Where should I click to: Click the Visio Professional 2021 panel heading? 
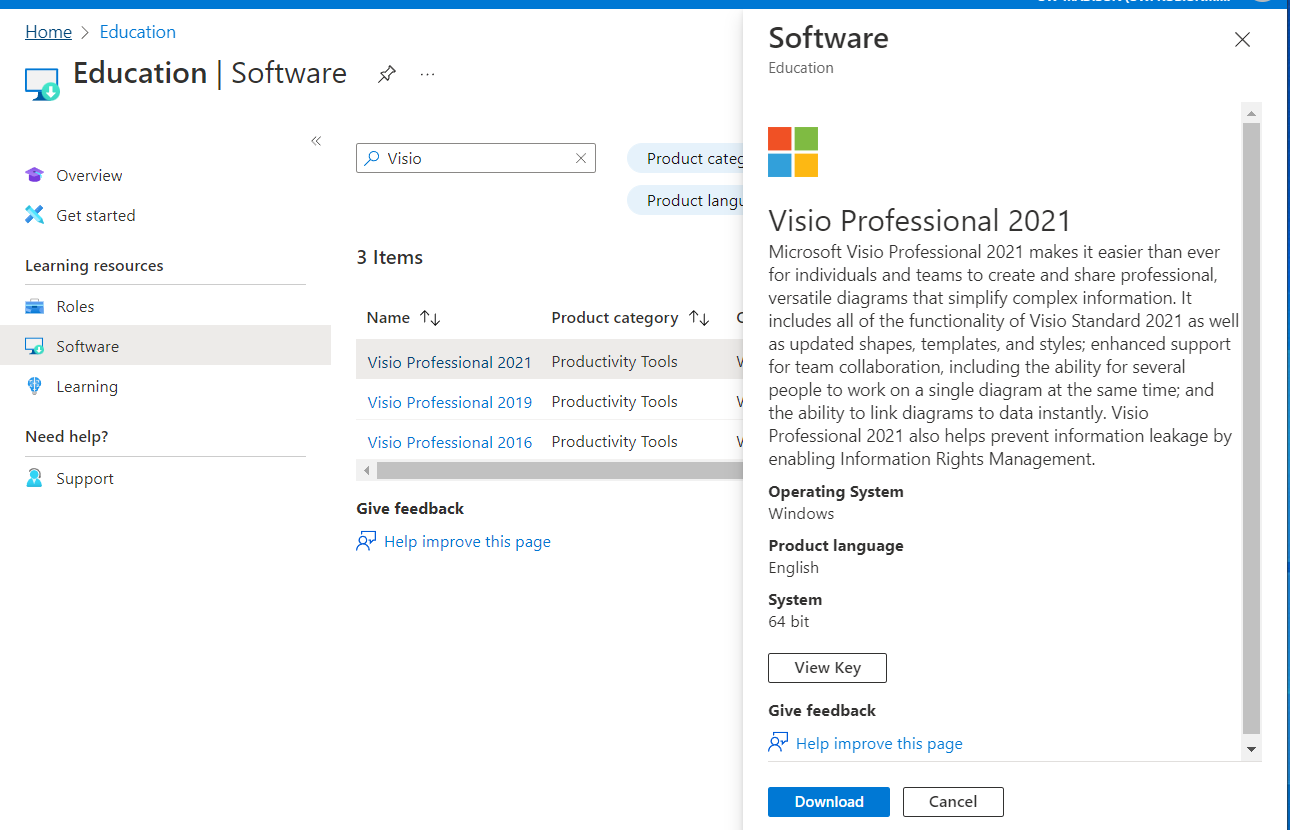pos(920,220)
